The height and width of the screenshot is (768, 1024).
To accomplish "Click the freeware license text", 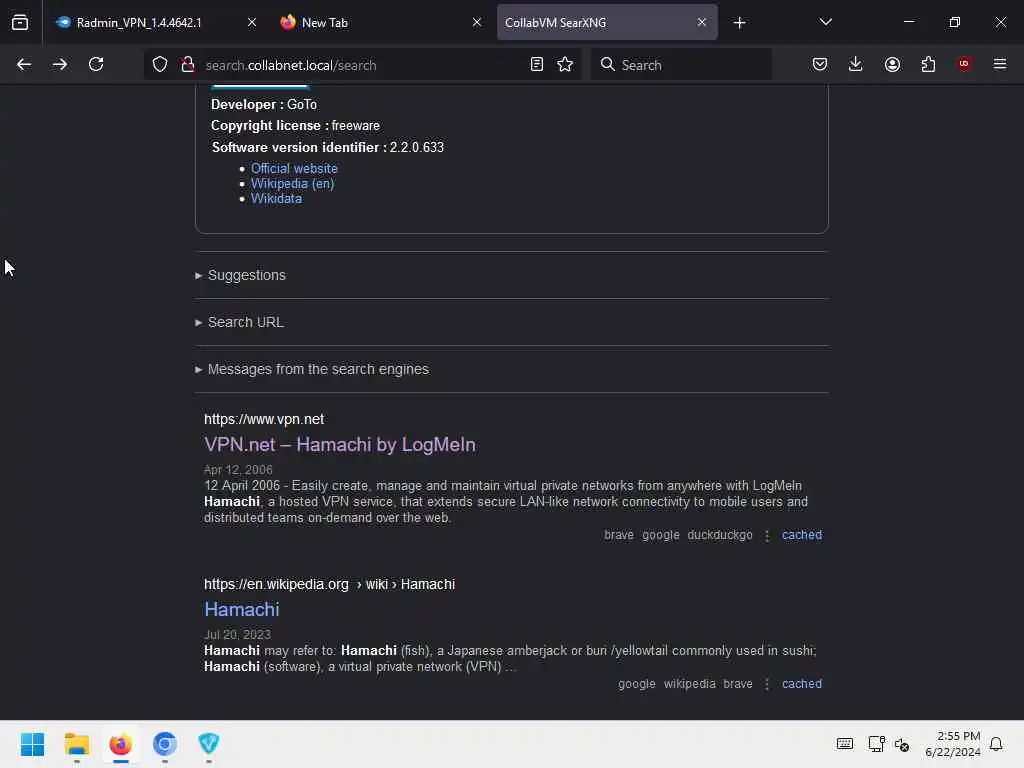I will pyautogui.click(x=355, y=125).
